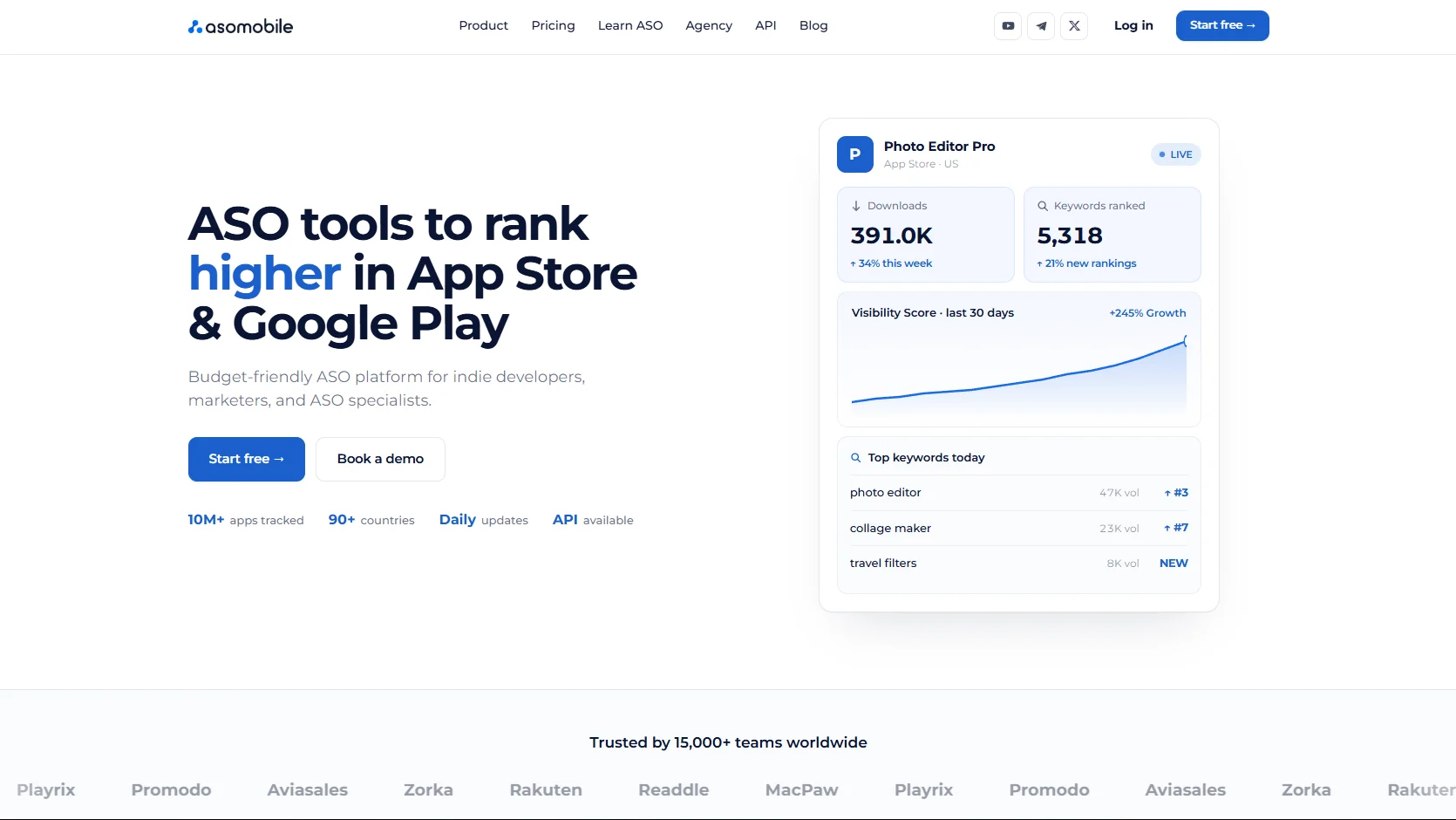Click the 90+ countries stat
Viewport: 1456px width, 820px height.
click(x=371, y=520)
